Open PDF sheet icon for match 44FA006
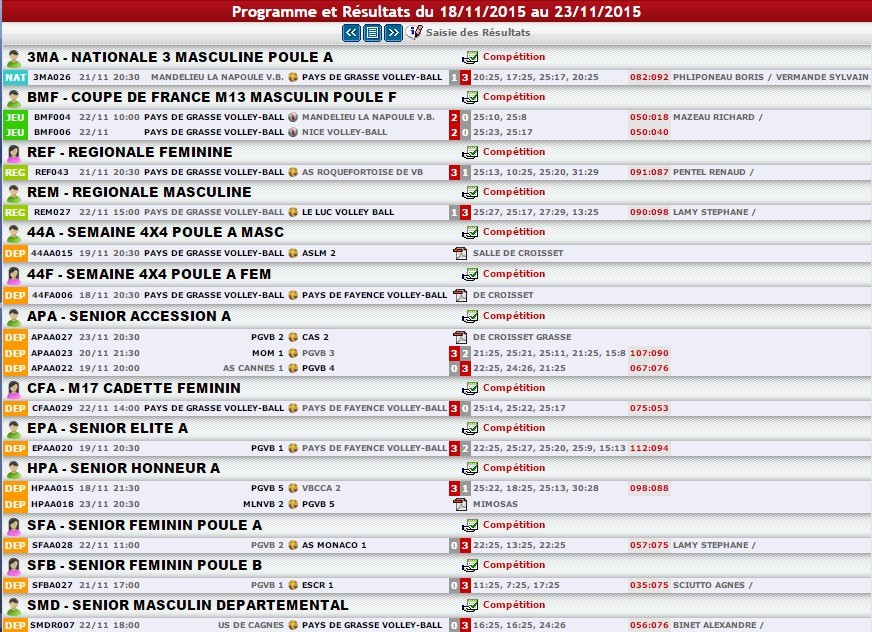 tap(460, 295)
